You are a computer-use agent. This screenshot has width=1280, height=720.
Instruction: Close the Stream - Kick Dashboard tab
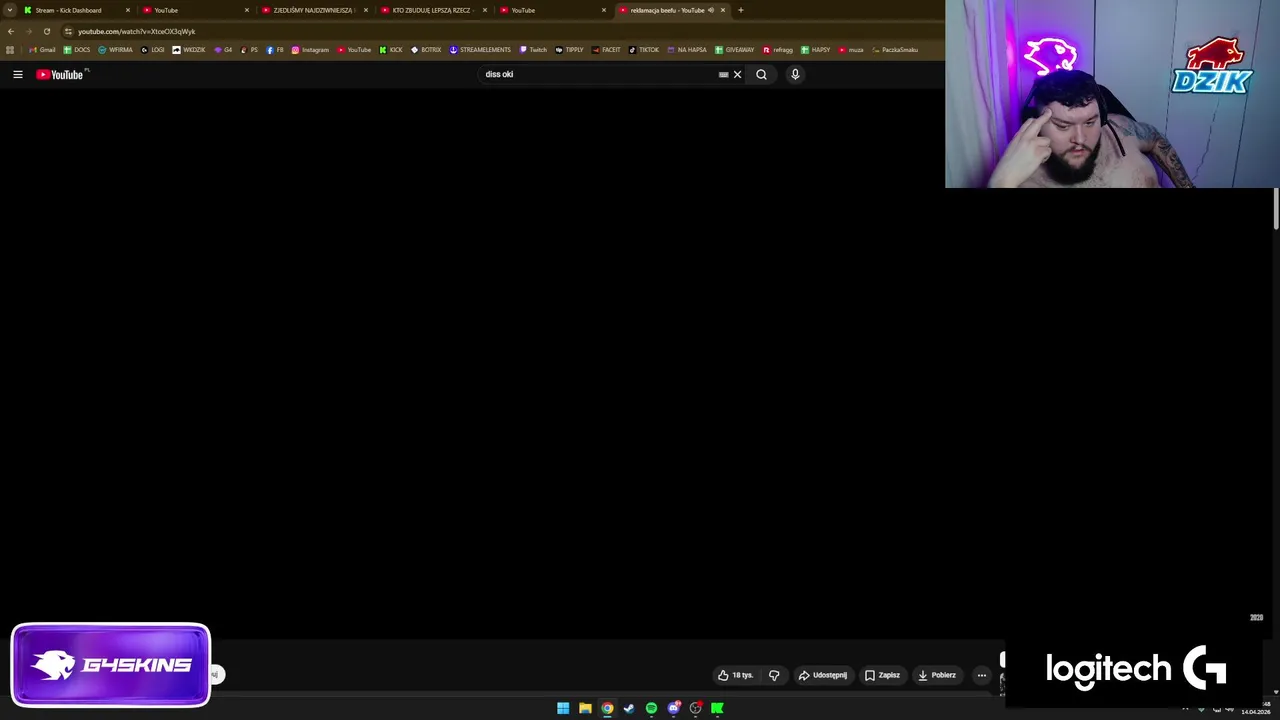pos(128,10)
